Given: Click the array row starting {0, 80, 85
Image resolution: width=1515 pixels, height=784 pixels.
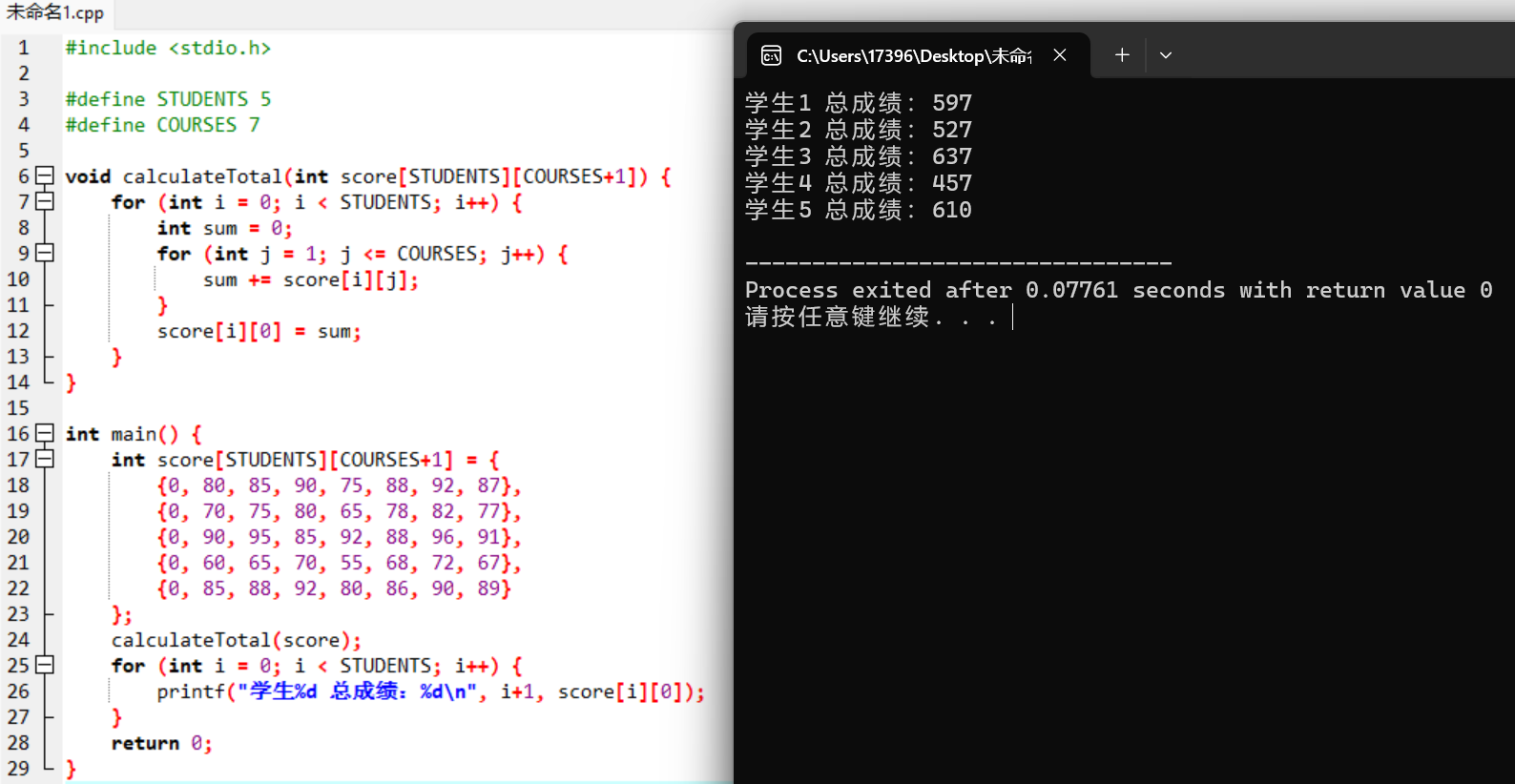Looking at the screenshot, I should (340, 485).
